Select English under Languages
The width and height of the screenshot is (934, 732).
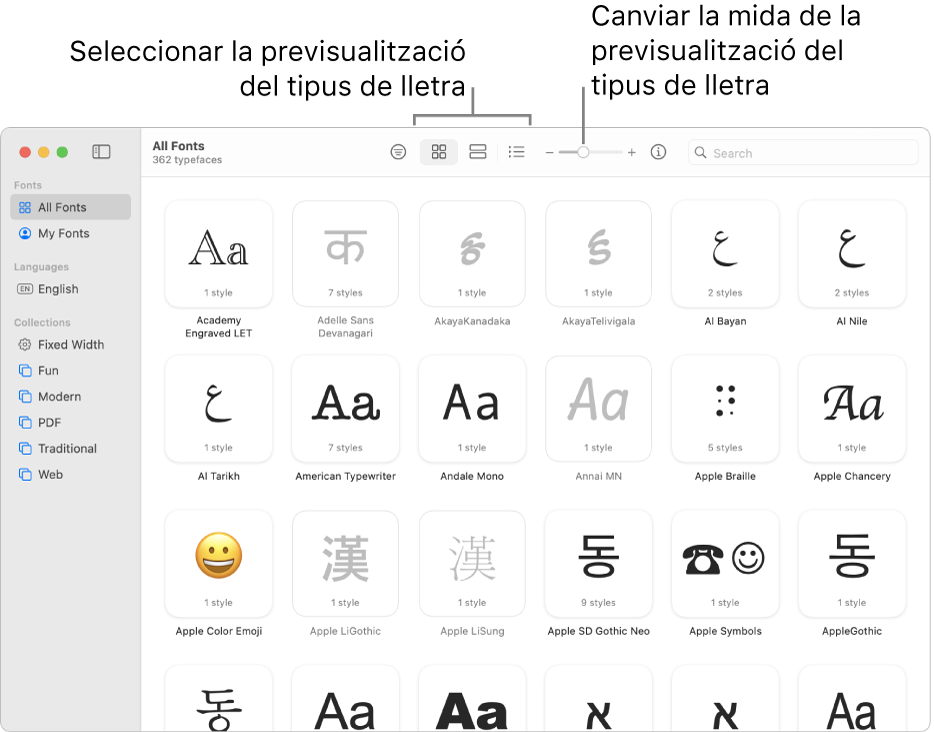tap(70, 289)
